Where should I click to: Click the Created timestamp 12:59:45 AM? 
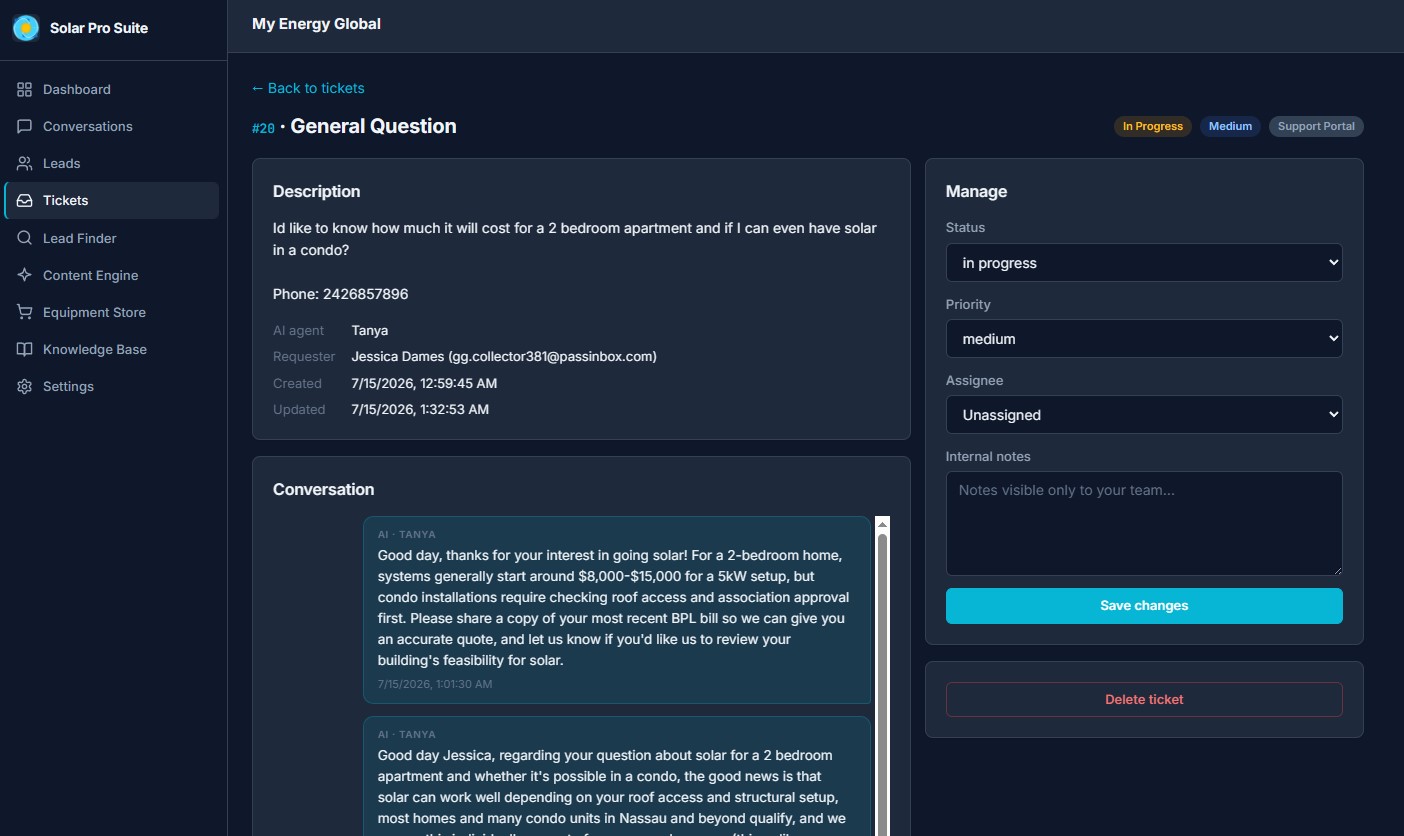pos(424,383)
